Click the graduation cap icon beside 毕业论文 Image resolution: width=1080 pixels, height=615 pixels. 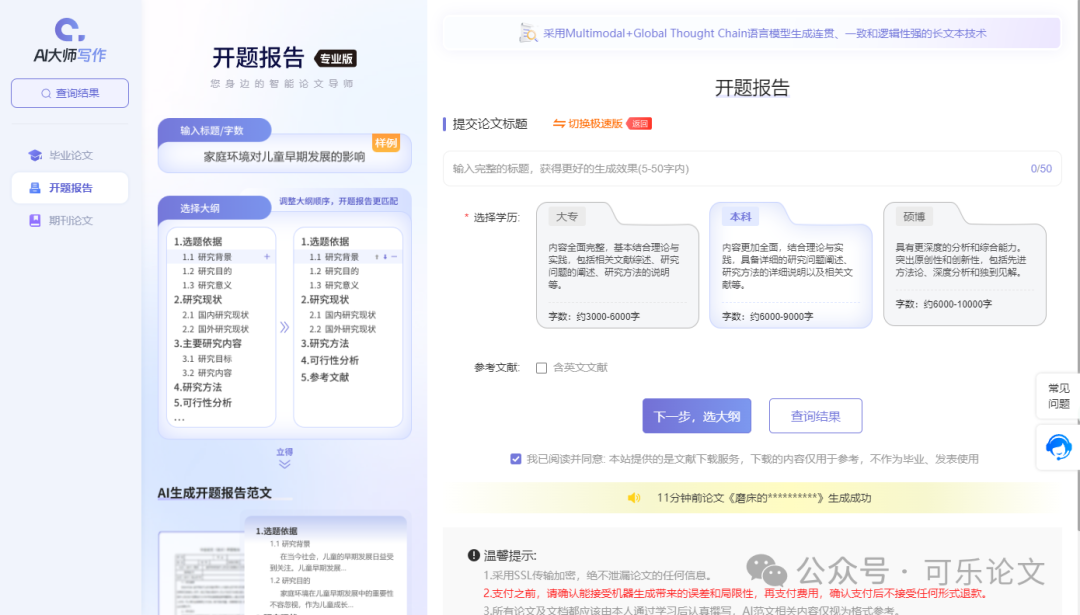click(35, 156)
